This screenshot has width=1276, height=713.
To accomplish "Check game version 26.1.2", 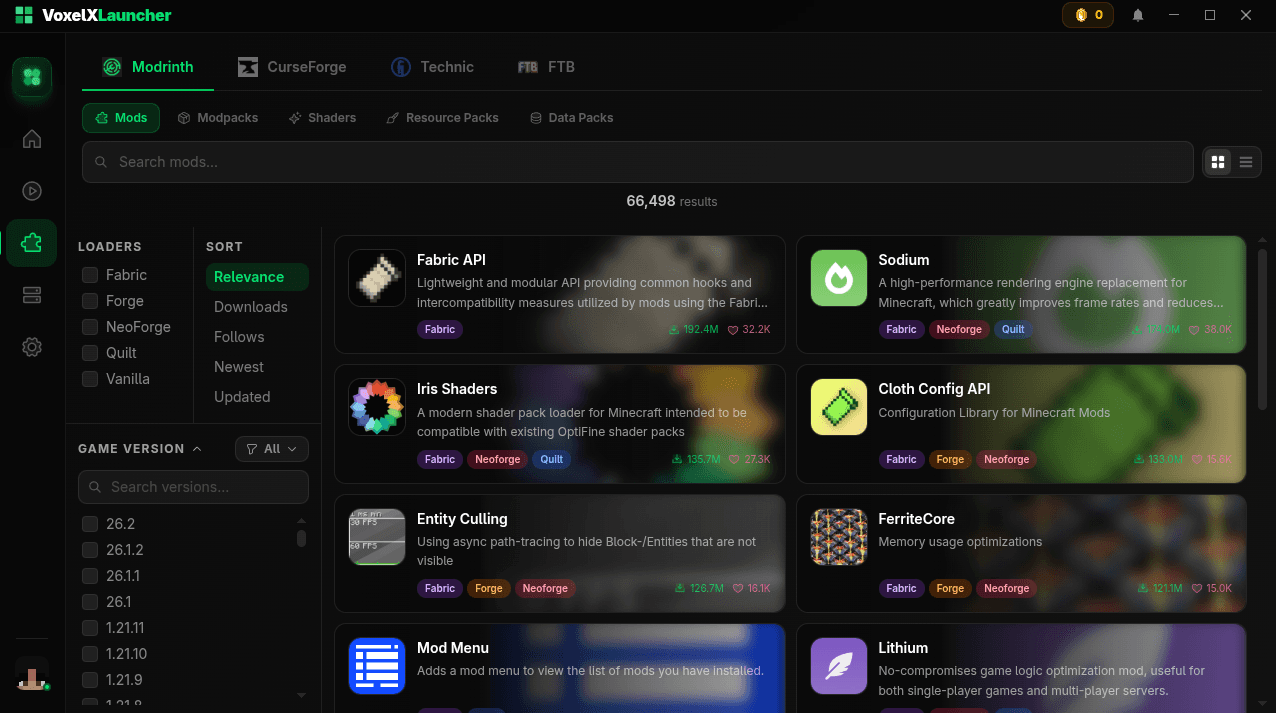I will tap(90, 550).
